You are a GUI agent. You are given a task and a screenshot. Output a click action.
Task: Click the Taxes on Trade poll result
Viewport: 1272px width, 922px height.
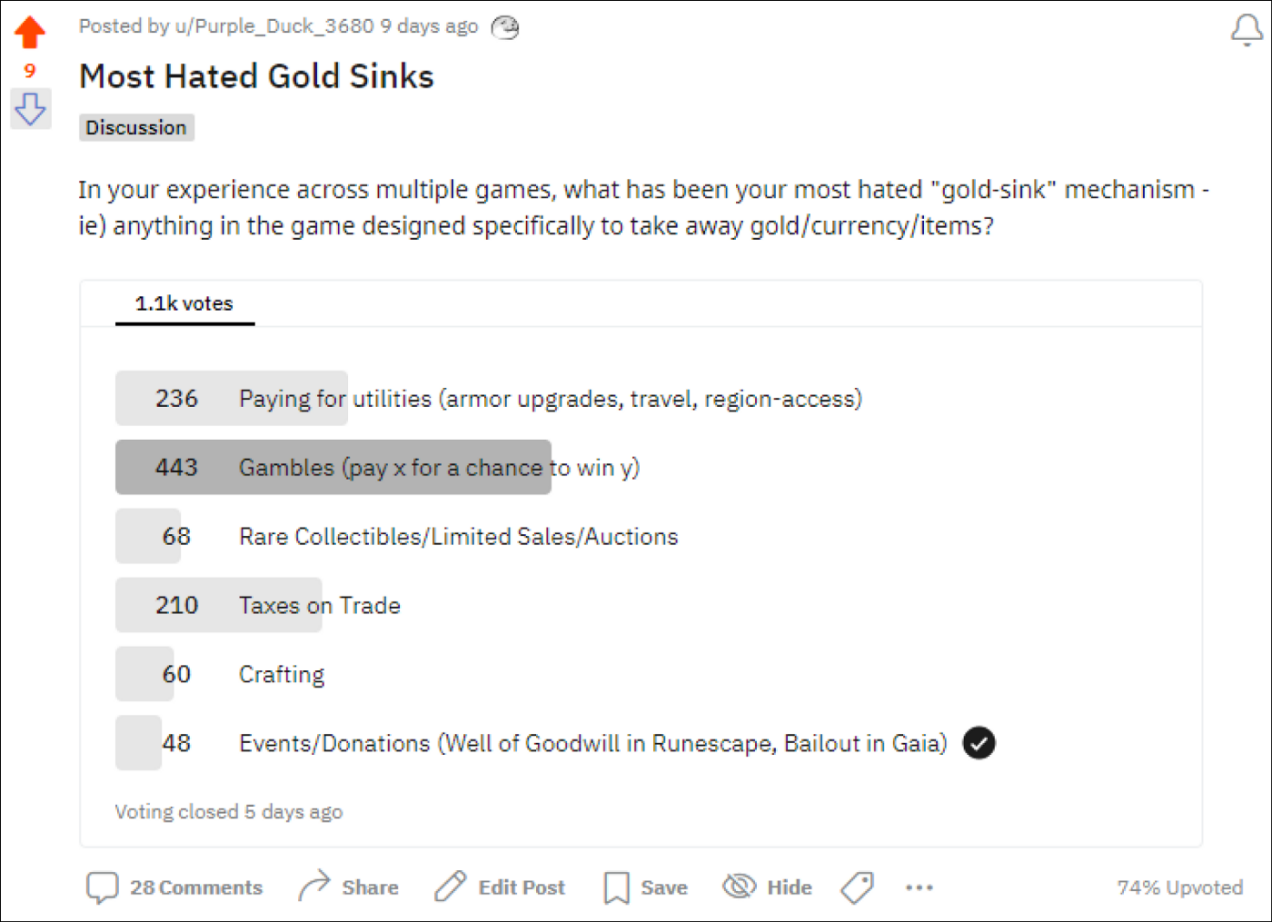point(319,605)
